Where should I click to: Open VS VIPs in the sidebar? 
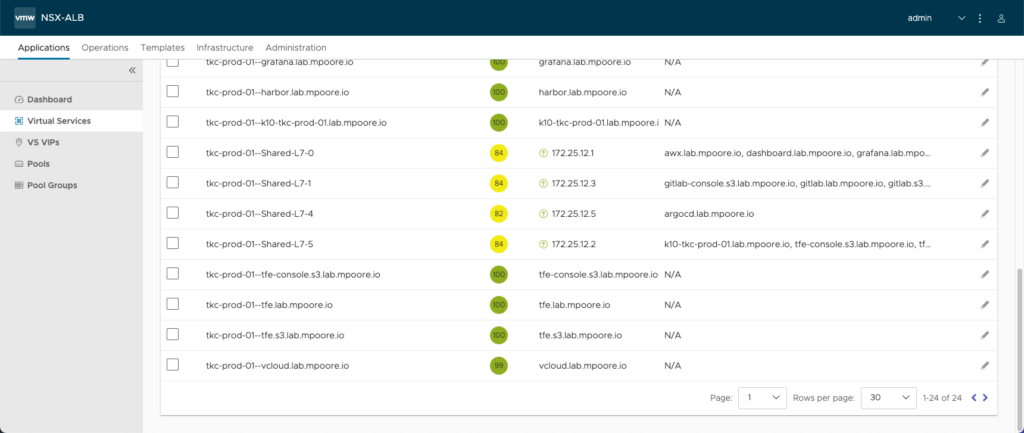[71, 142]
